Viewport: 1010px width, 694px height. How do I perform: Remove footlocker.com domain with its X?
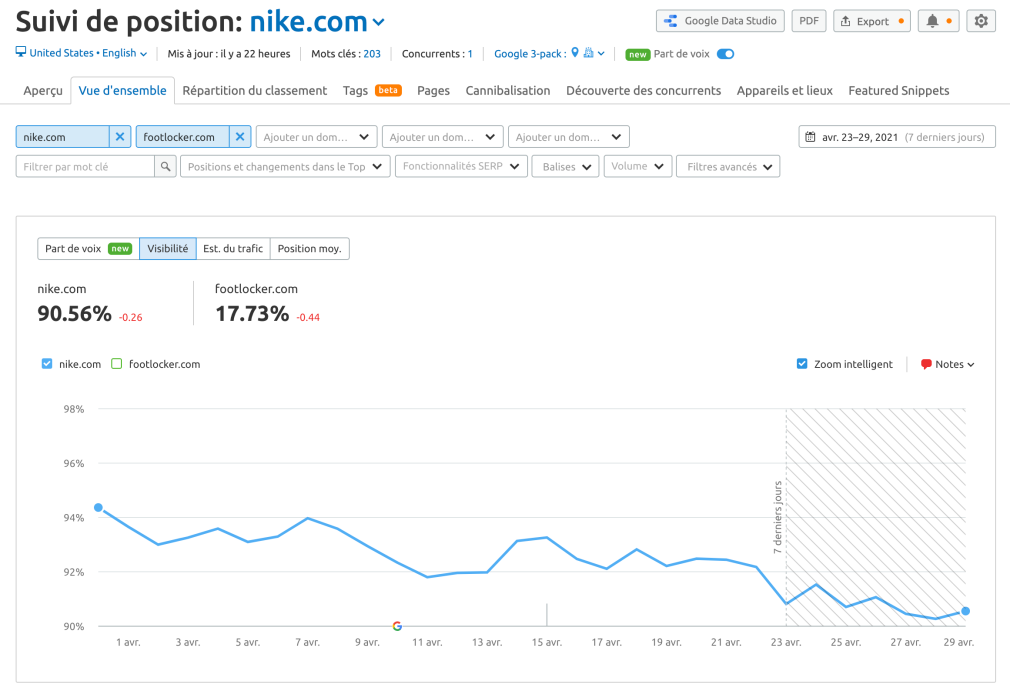pyautogui.click(x=240, y=137)
